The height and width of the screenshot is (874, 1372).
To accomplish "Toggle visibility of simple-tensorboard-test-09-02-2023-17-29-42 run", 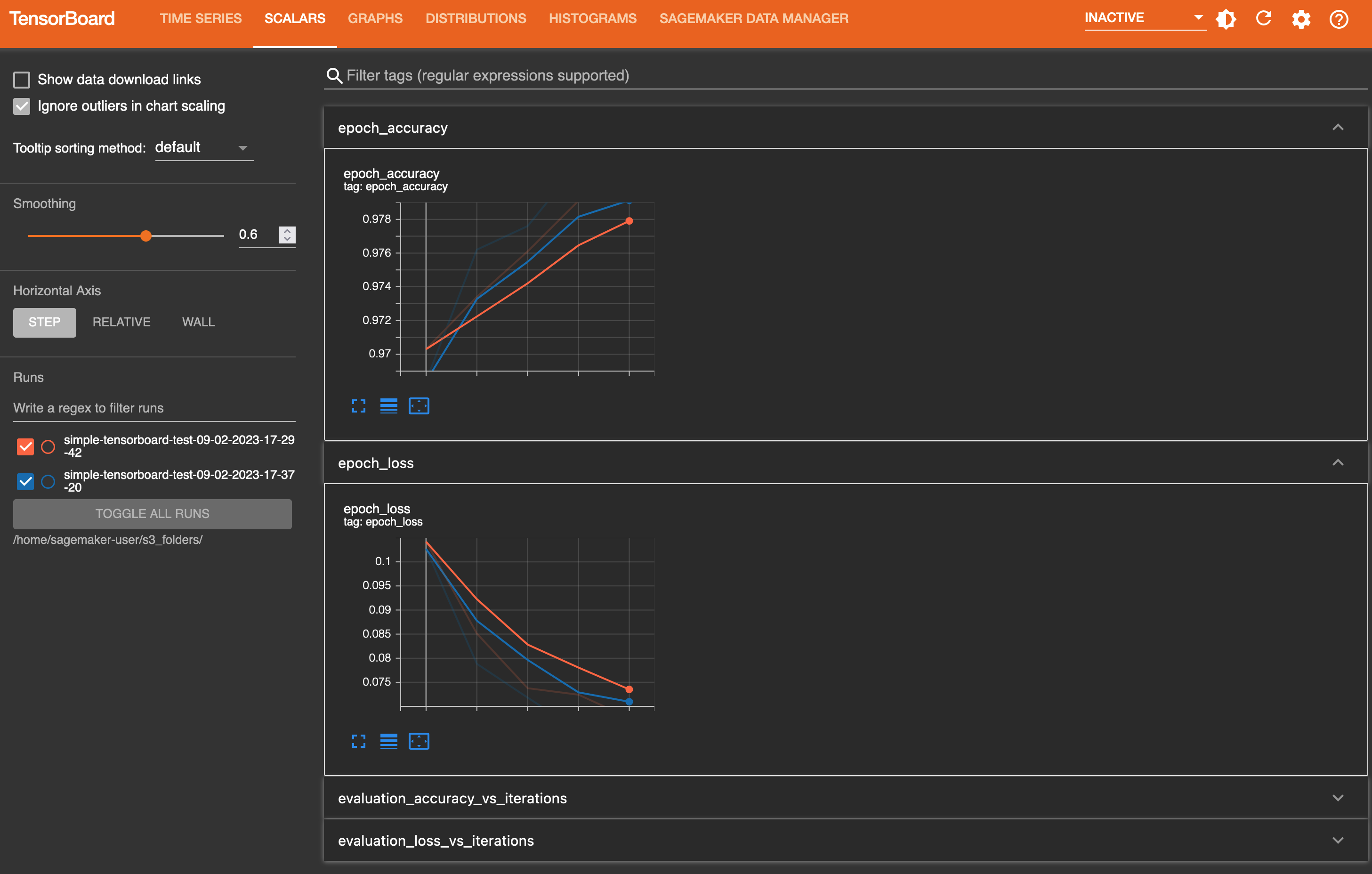I will [25, 445].
